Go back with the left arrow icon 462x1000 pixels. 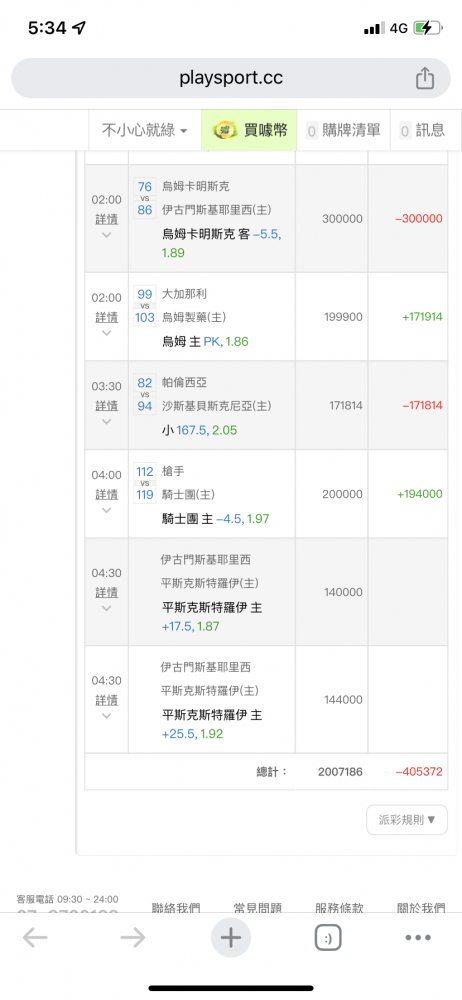click(x=35, y=938)
